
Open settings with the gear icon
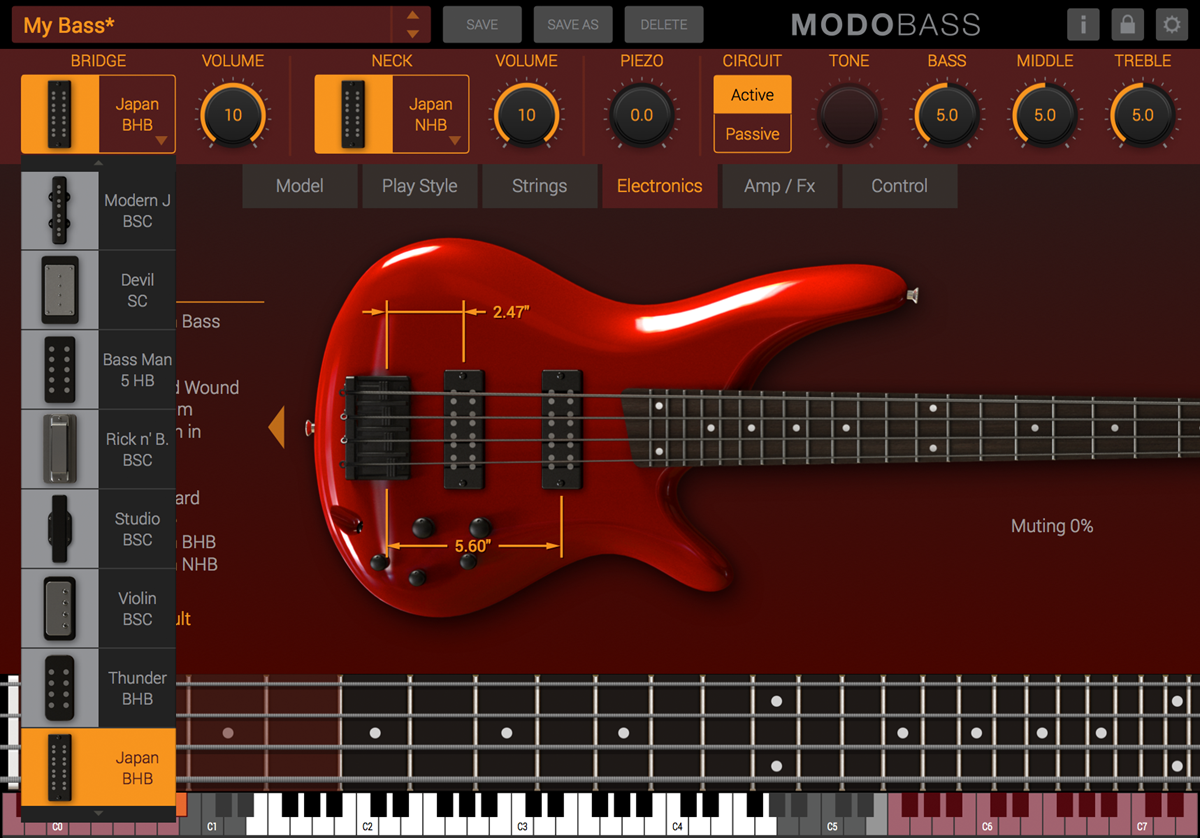(x=1171, y=24)
